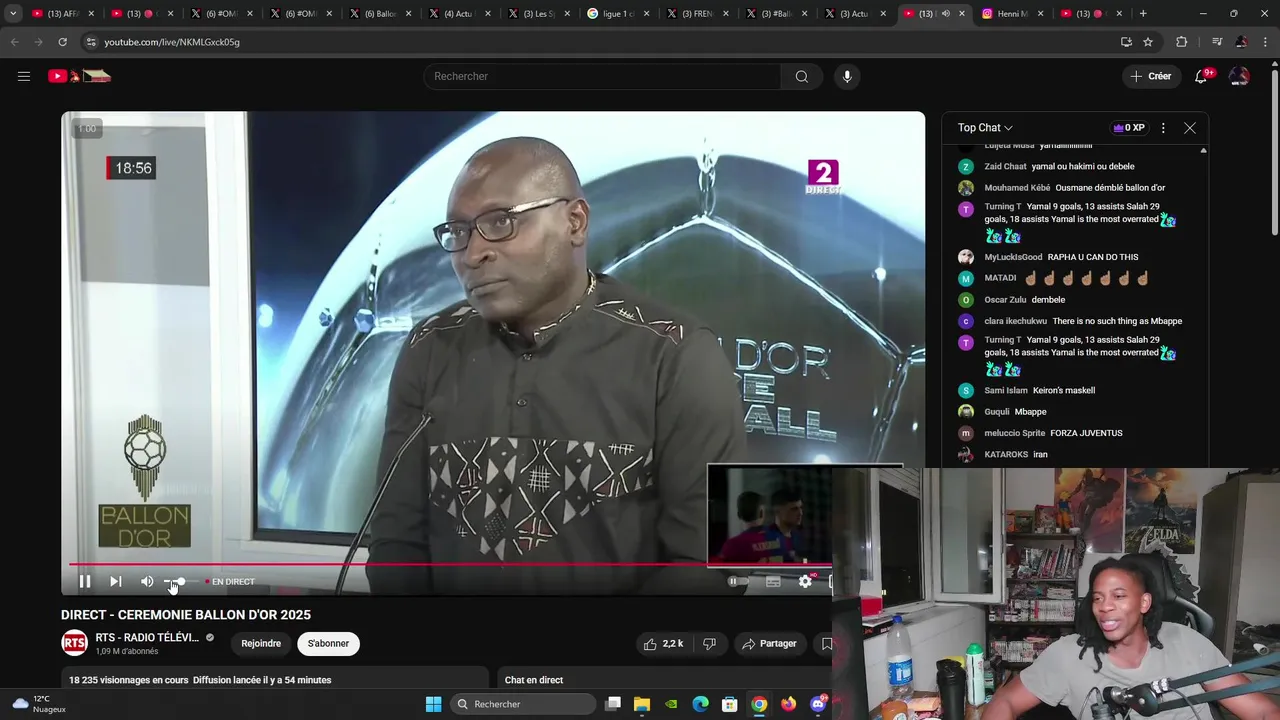
Task: Bookmark this page with star
Action: (x=1148, y=42)
